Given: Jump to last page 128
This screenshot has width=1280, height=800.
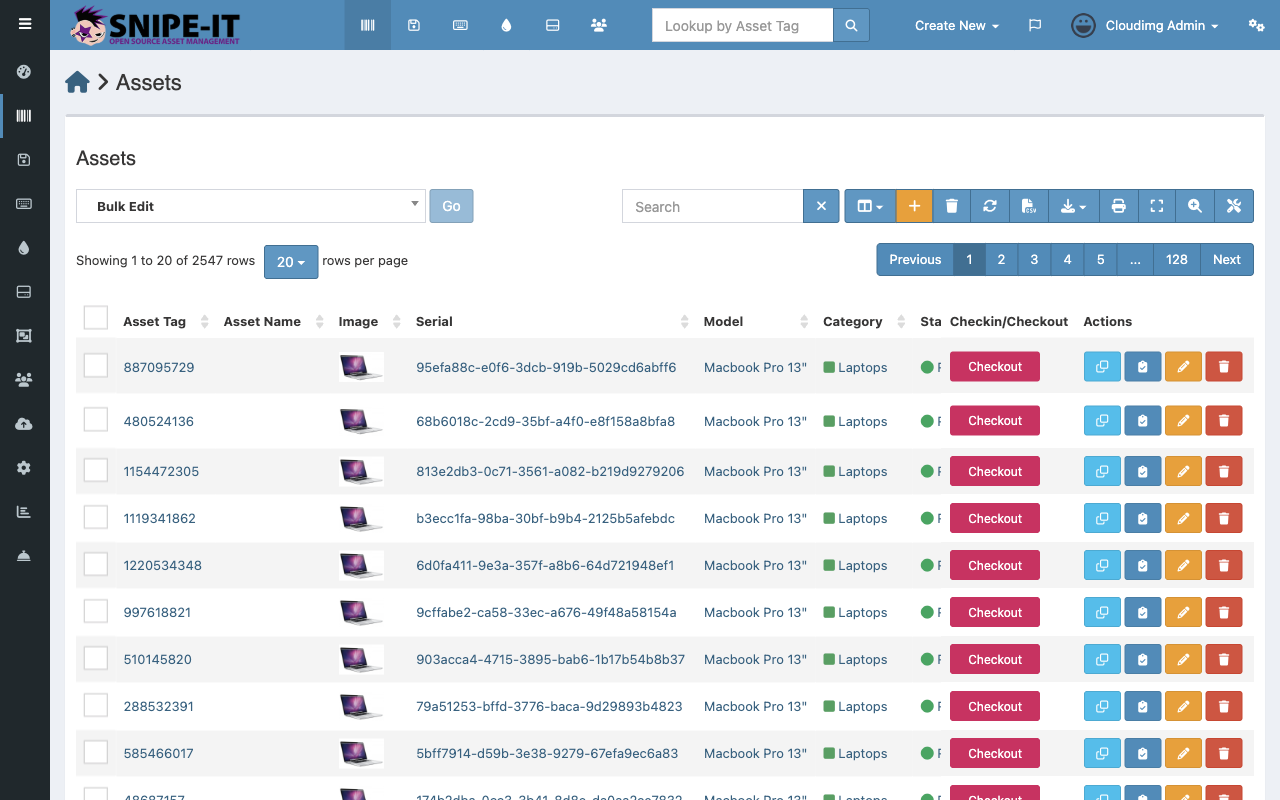Looking at the screenshot, I should point(1177,259).
